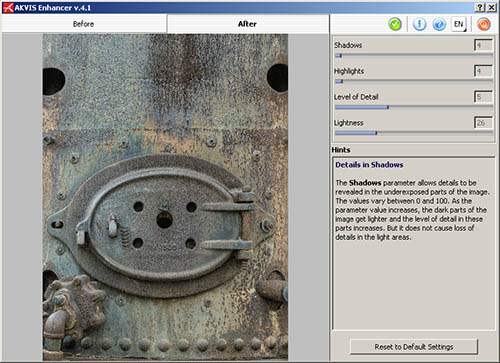Click the title bar help question button
Screen dimensions: 500x363
[x=479, y=7]
